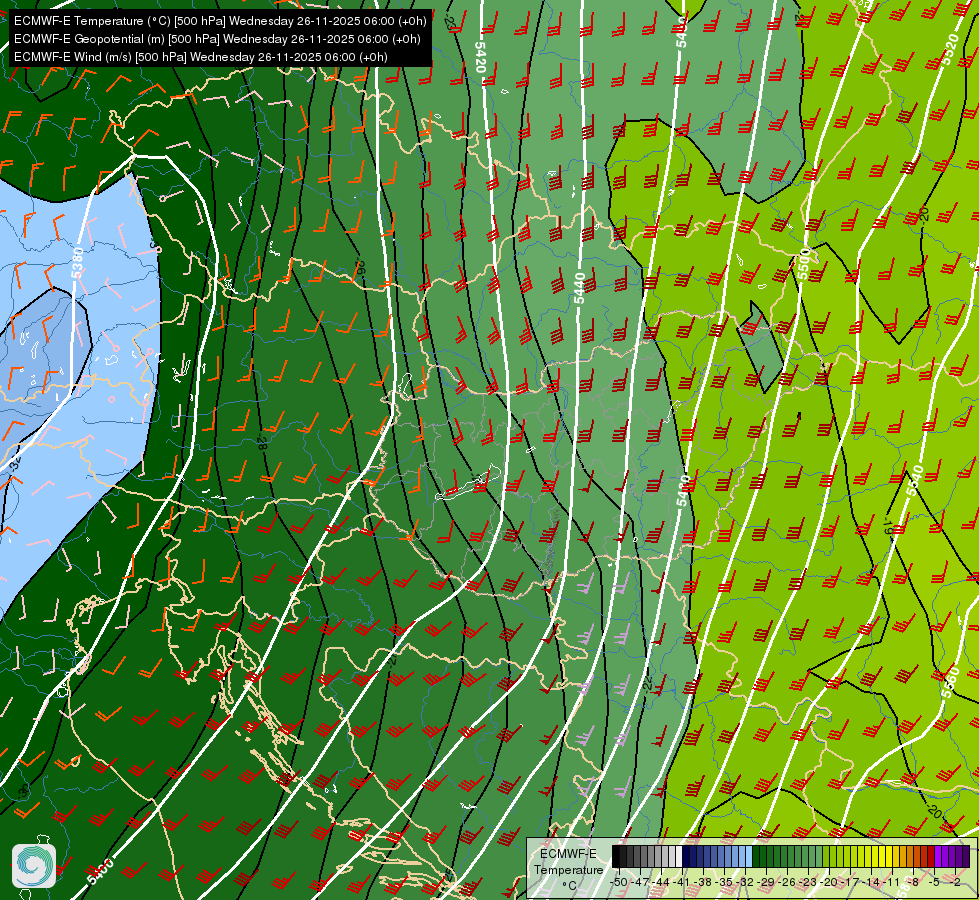979x900 pixels.
Task: Click the -38 legend value
Action: 703,882
